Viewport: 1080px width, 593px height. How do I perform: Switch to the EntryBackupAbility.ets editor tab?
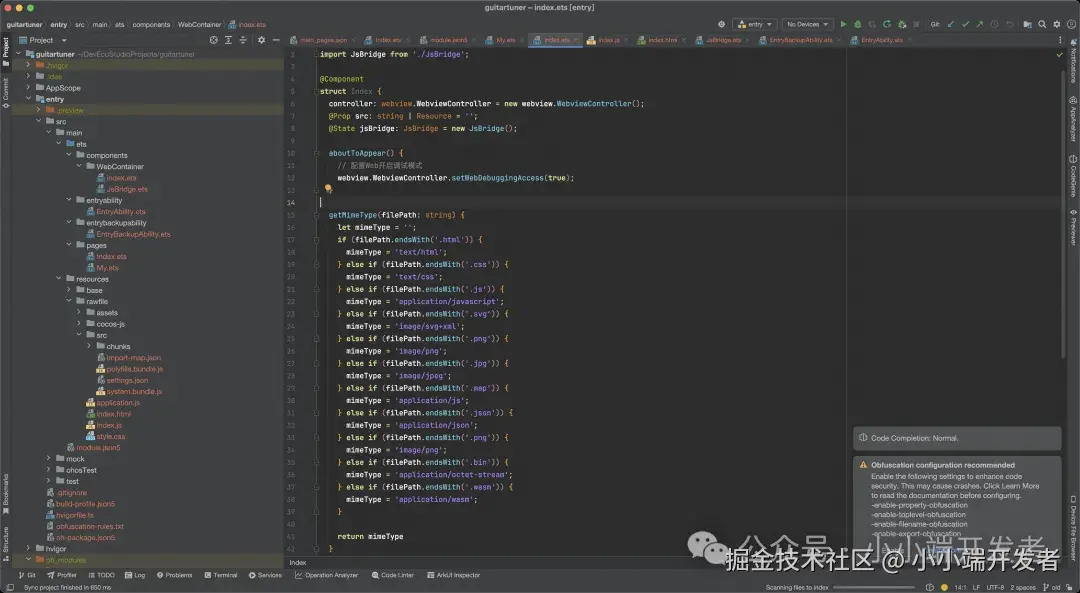point(800,40)
